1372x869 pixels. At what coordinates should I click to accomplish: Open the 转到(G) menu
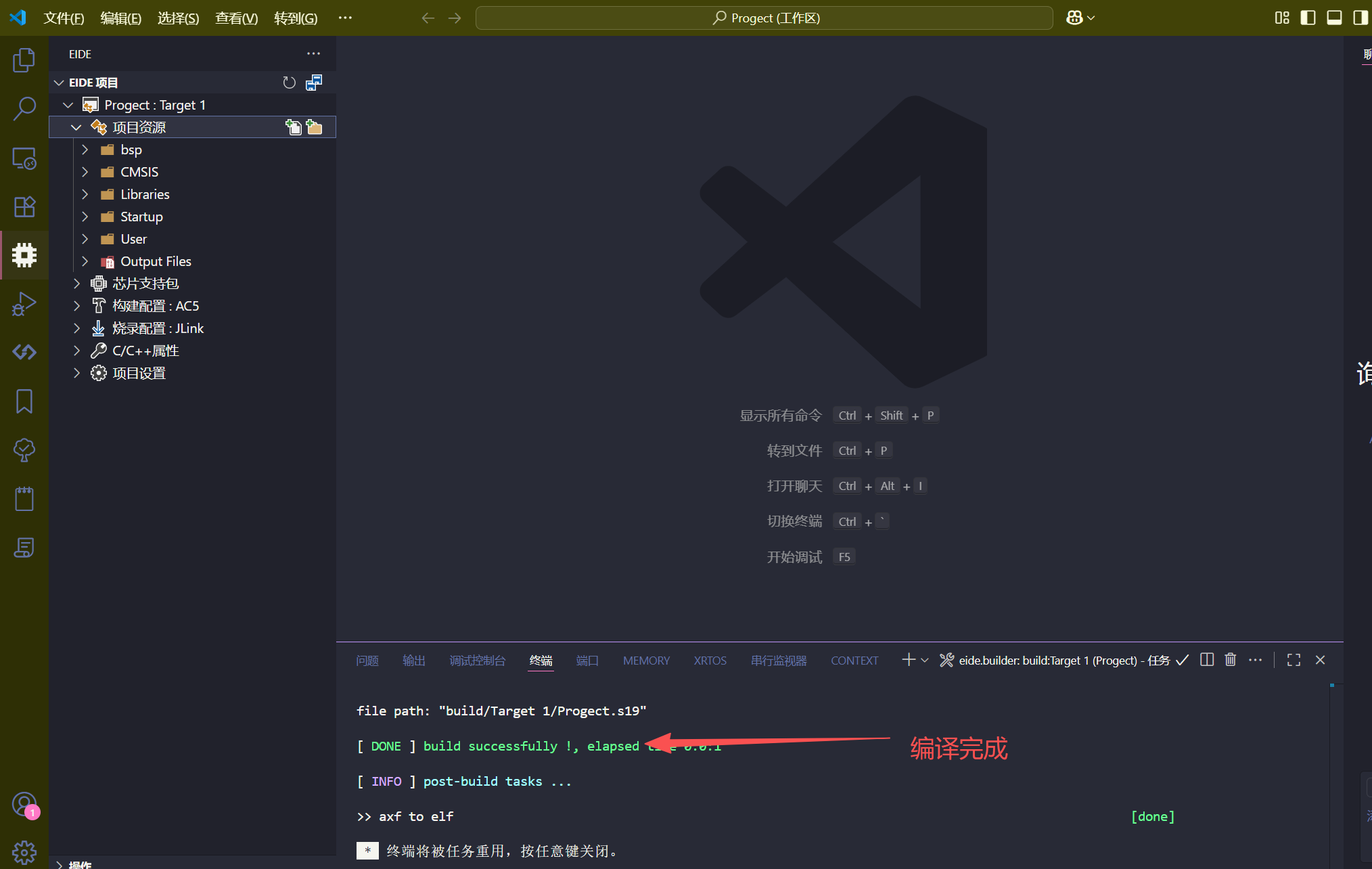296,18
